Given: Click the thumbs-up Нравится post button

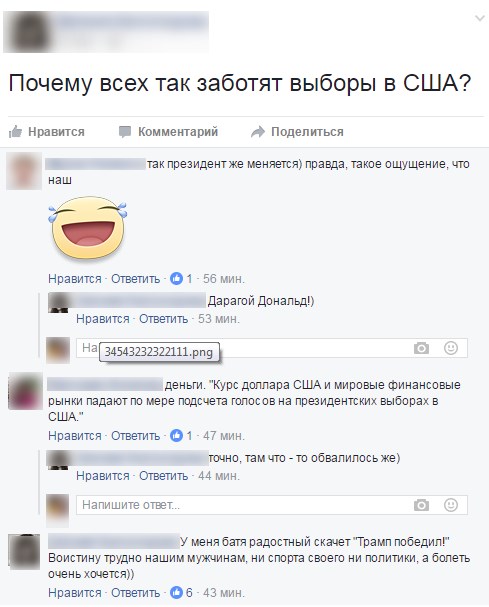Looking at the screenshot, I should (46, 132).
